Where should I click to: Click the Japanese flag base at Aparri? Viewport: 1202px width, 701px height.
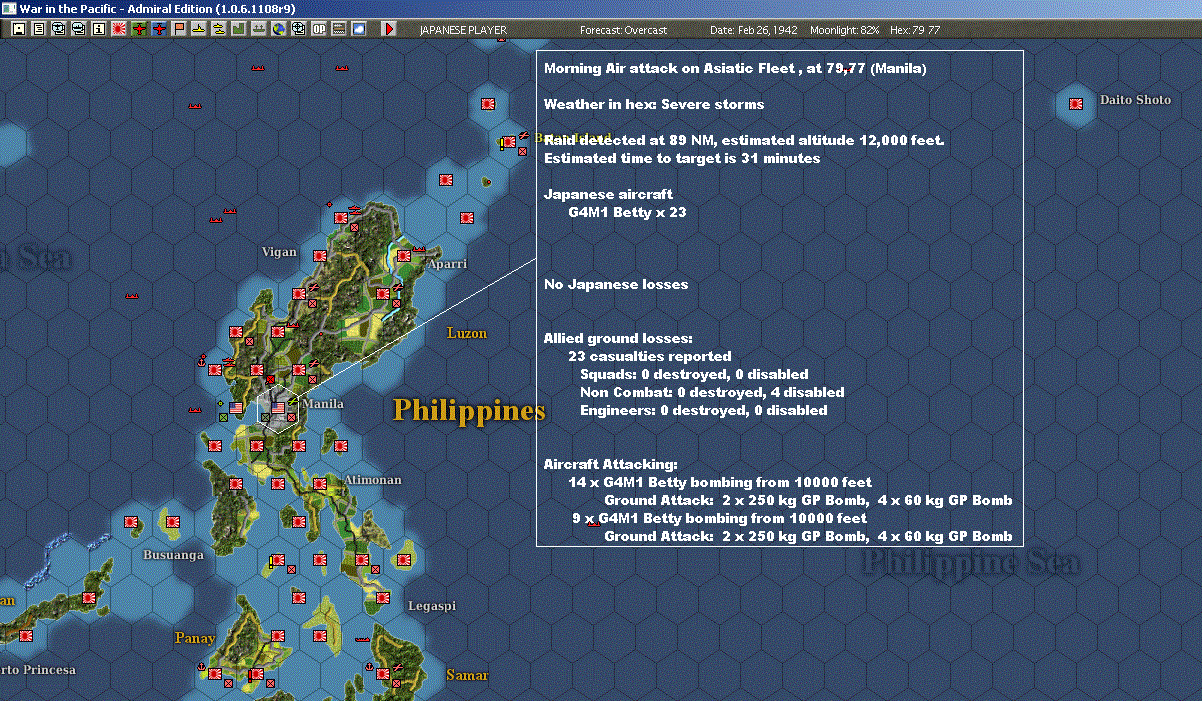[x=403, y=256]
